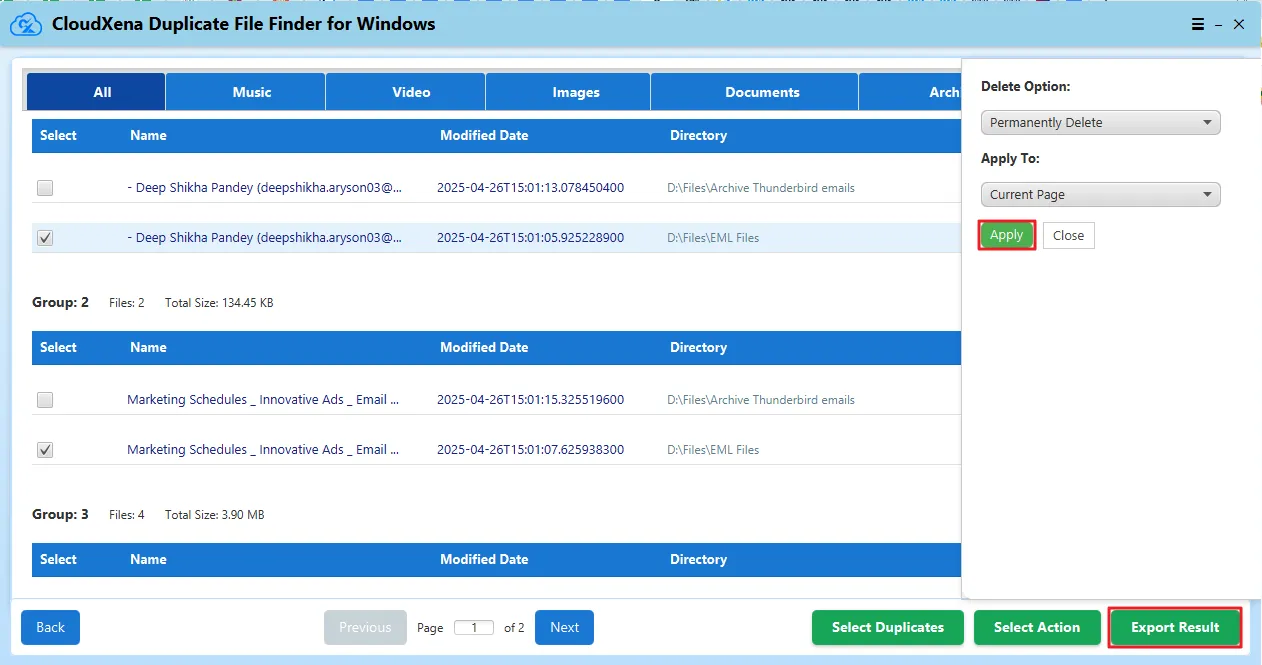This screenshot has width=1262, height=665.
Task: Check the Deep Shikha Pandey Archive Thunderbird file
Action: click(x=45, y=188)
